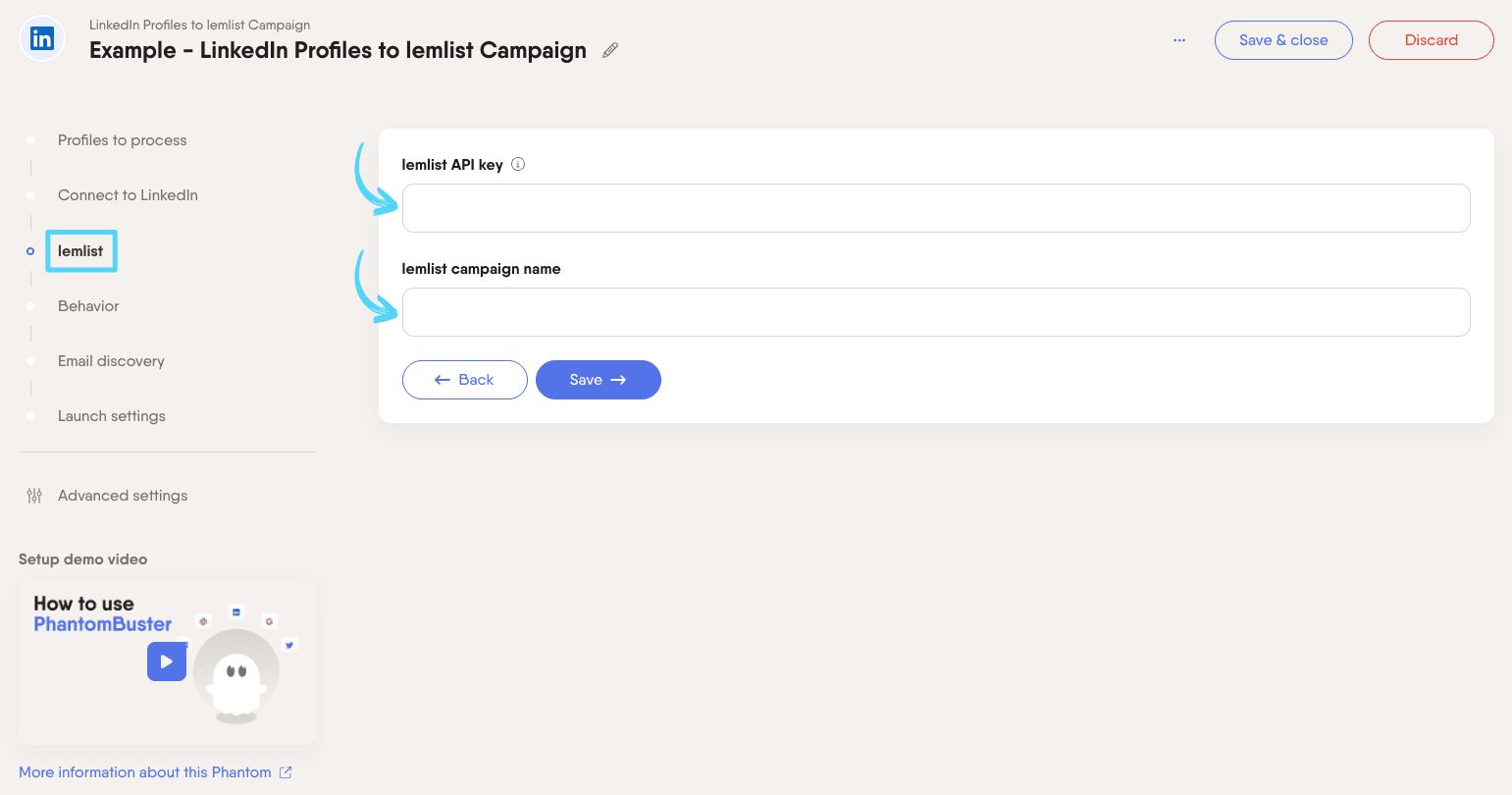This screenshot has width=1512, height=795.
Task: Click the three-dot overflow menu icon
Action: pos(1178,40)
